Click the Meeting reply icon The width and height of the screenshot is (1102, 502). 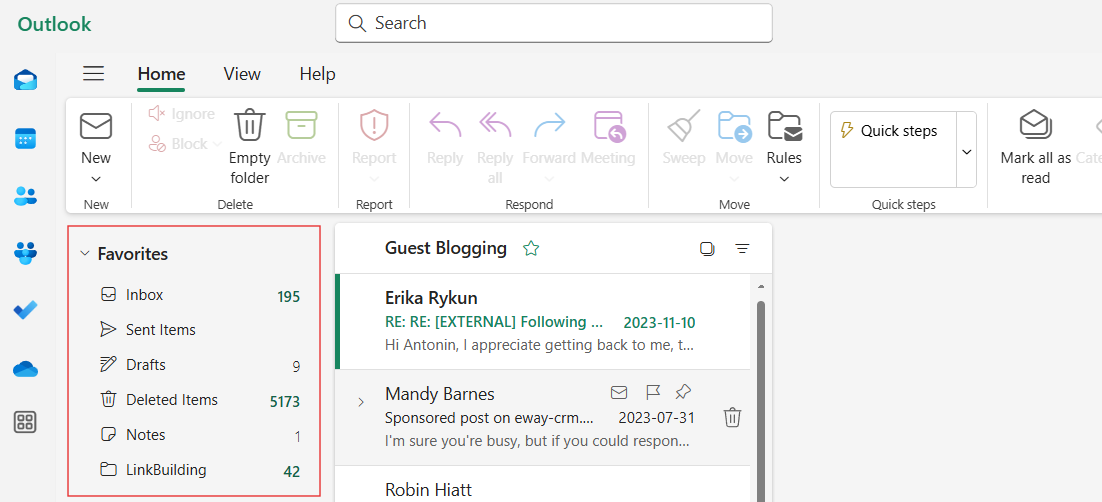coord(609,125)
